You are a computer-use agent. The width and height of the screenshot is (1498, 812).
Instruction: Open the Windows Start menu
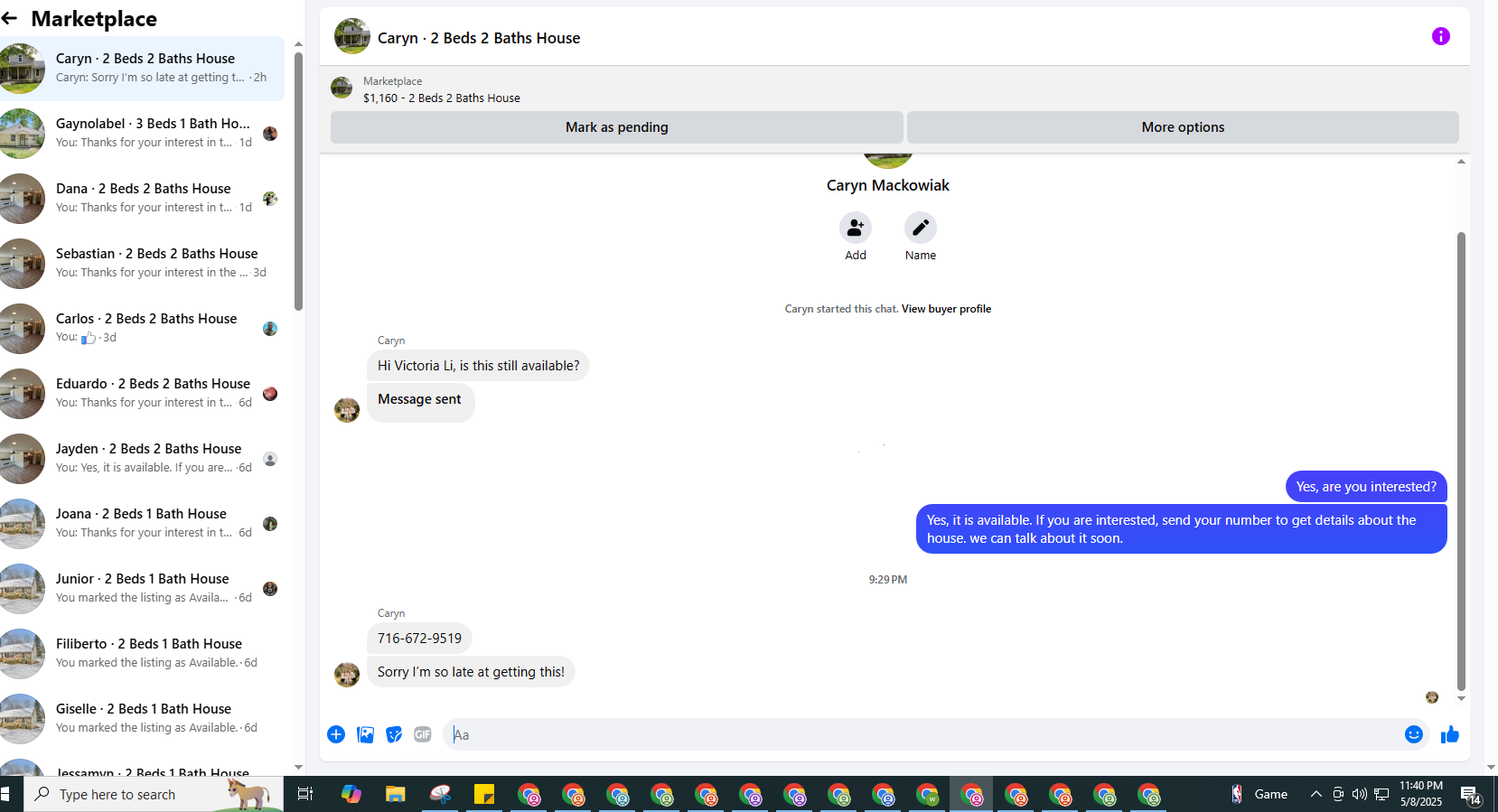(x=5, y=794)
